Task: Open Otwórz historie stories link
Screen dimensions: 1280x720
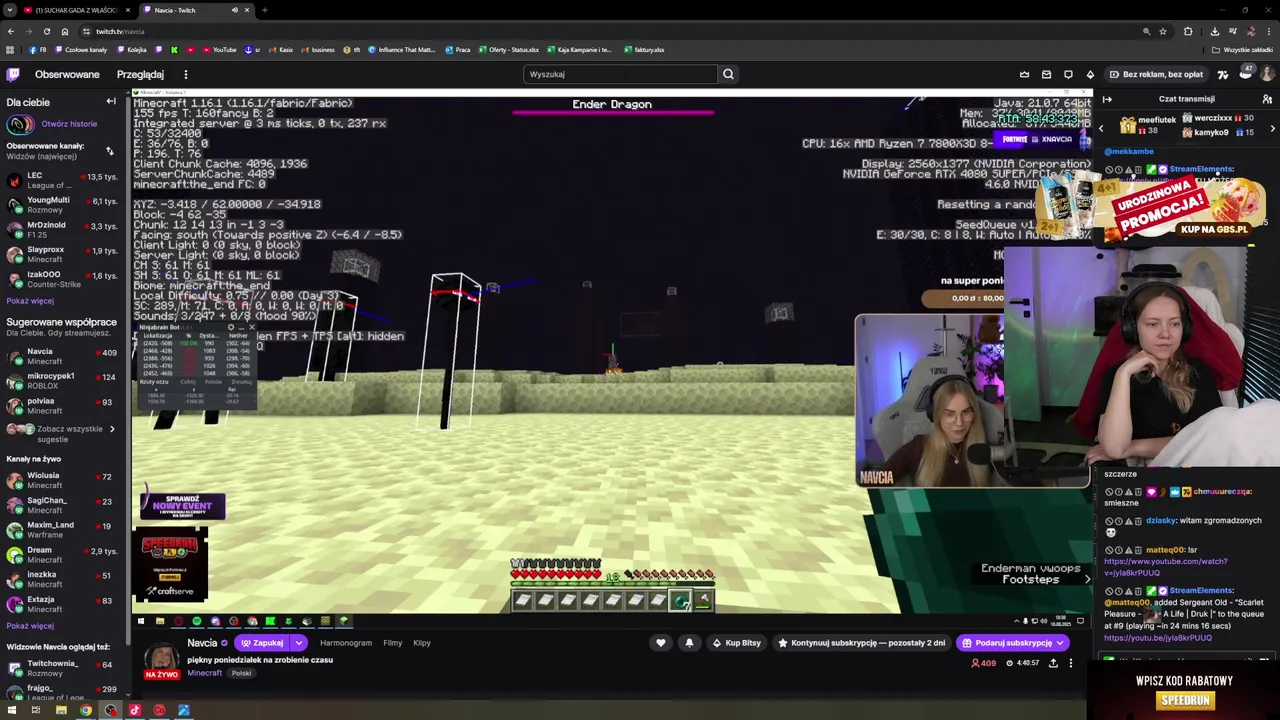Action: [x=69, y=124]
